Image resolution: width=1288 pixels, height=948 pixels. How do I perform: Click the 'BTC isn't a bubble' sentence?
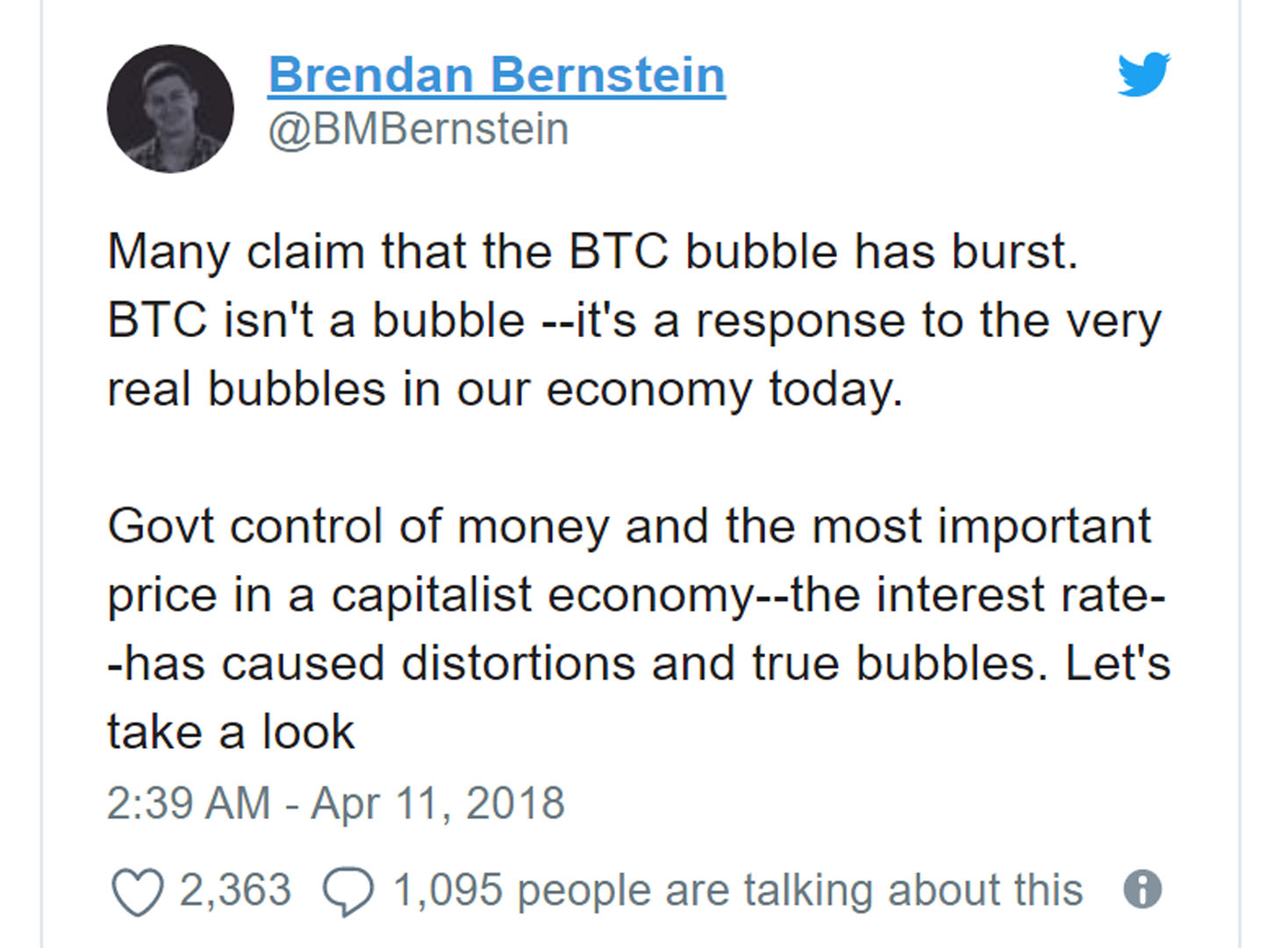tap(316, 320)
